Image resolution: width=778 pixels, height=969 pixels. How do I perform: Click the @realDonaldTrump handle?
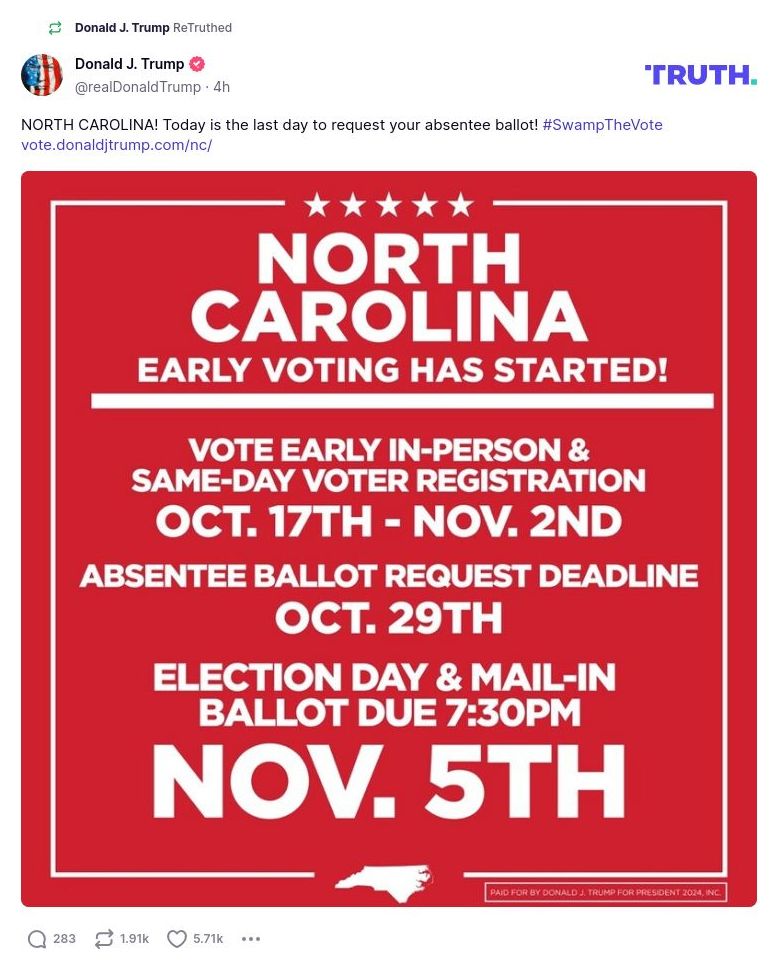click(x=138, y=87)
